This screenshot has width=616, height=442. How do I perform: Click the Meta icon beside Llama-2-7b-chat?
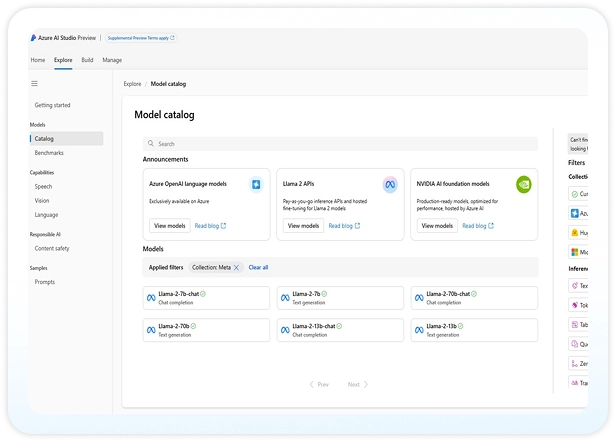153,298
